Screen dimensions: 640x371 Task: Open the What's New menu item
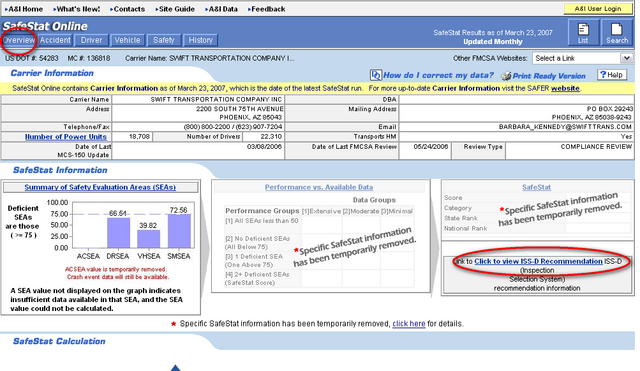[x=77, y=9]
